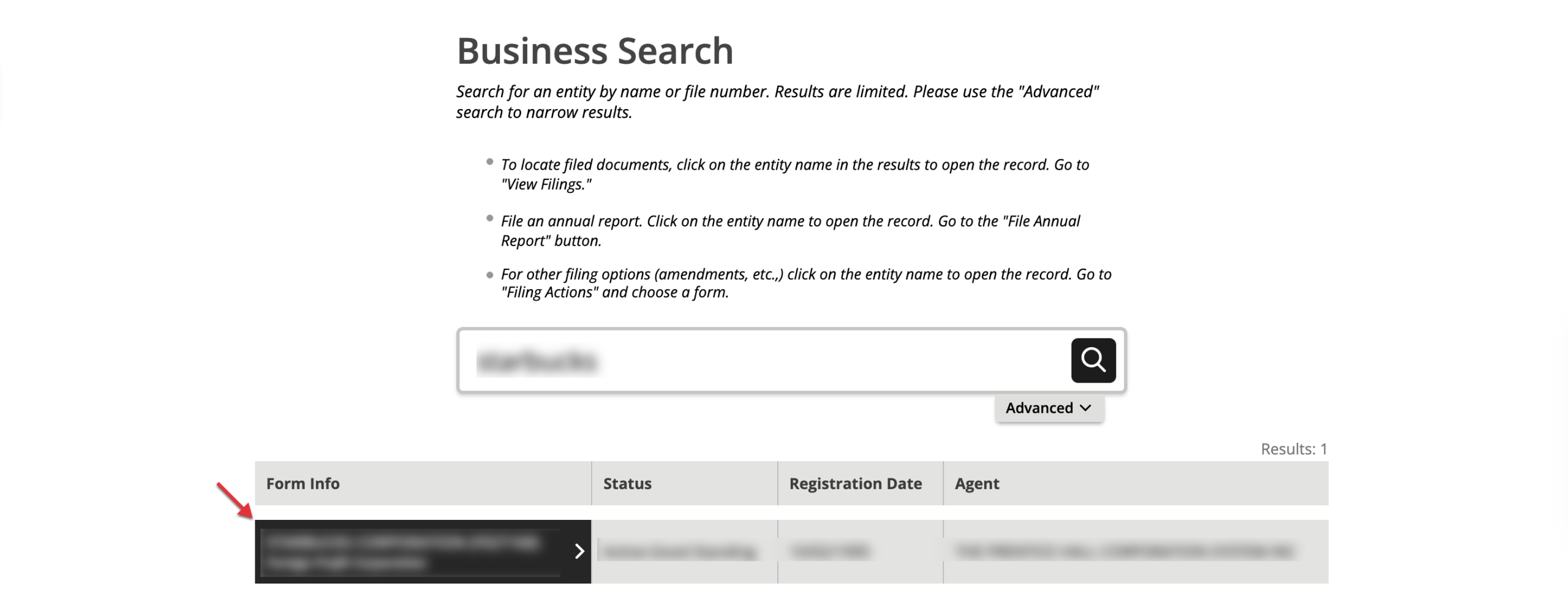
Task: Click the Agent column header
Action: click(976, 483)
